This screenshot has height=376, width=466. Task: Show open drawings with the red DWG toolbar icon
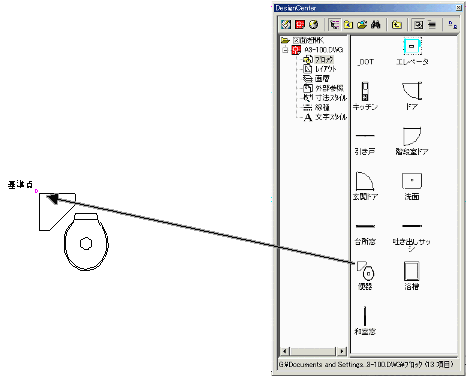pyautogui.click(x=300, y=24)
